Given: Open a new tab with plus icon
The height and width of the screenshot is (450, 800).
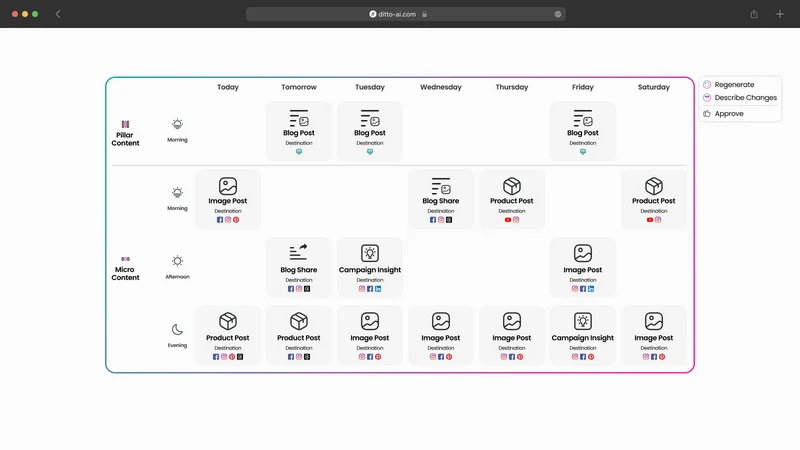Looking at the screenshot, I should tap(780, 14).
